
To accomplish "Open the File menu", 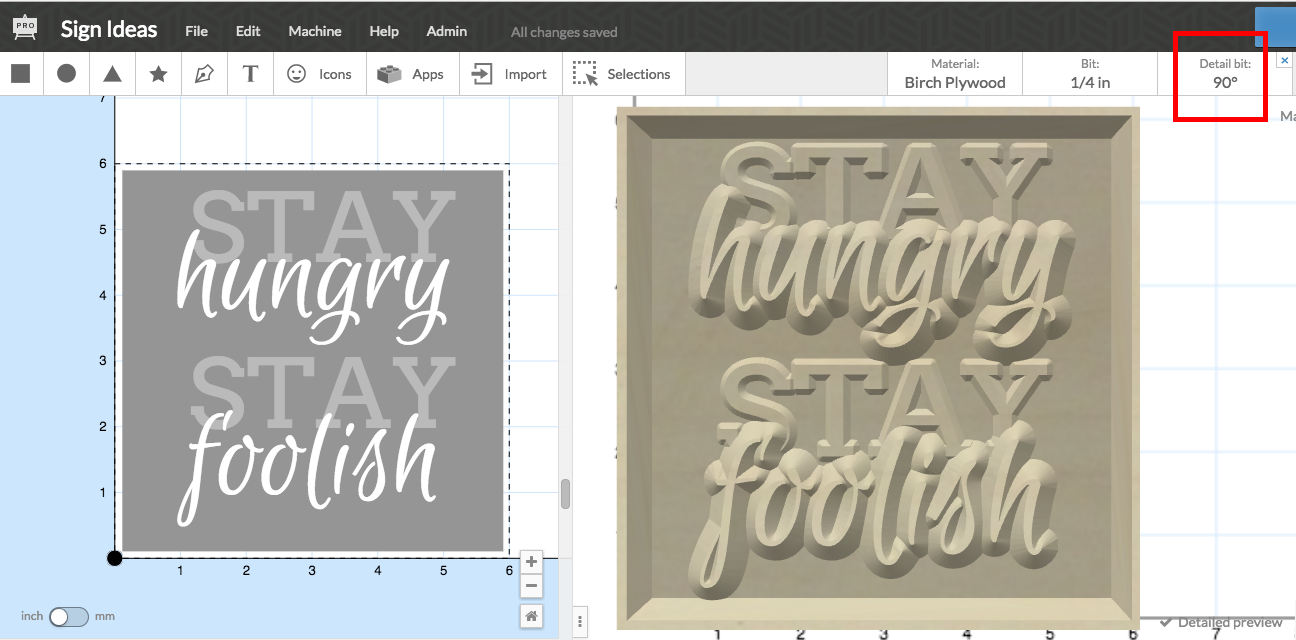I will (196, 31).
